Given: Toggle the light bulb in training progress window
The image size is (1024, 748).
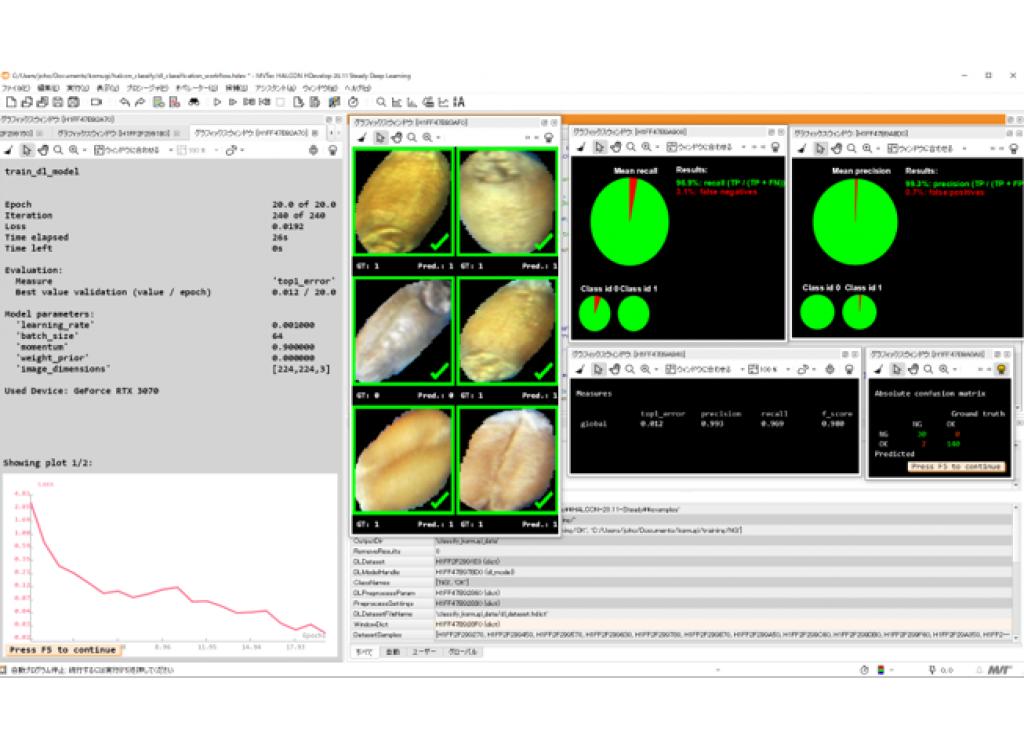Looking at the screenshot, I should coord(332,150).
